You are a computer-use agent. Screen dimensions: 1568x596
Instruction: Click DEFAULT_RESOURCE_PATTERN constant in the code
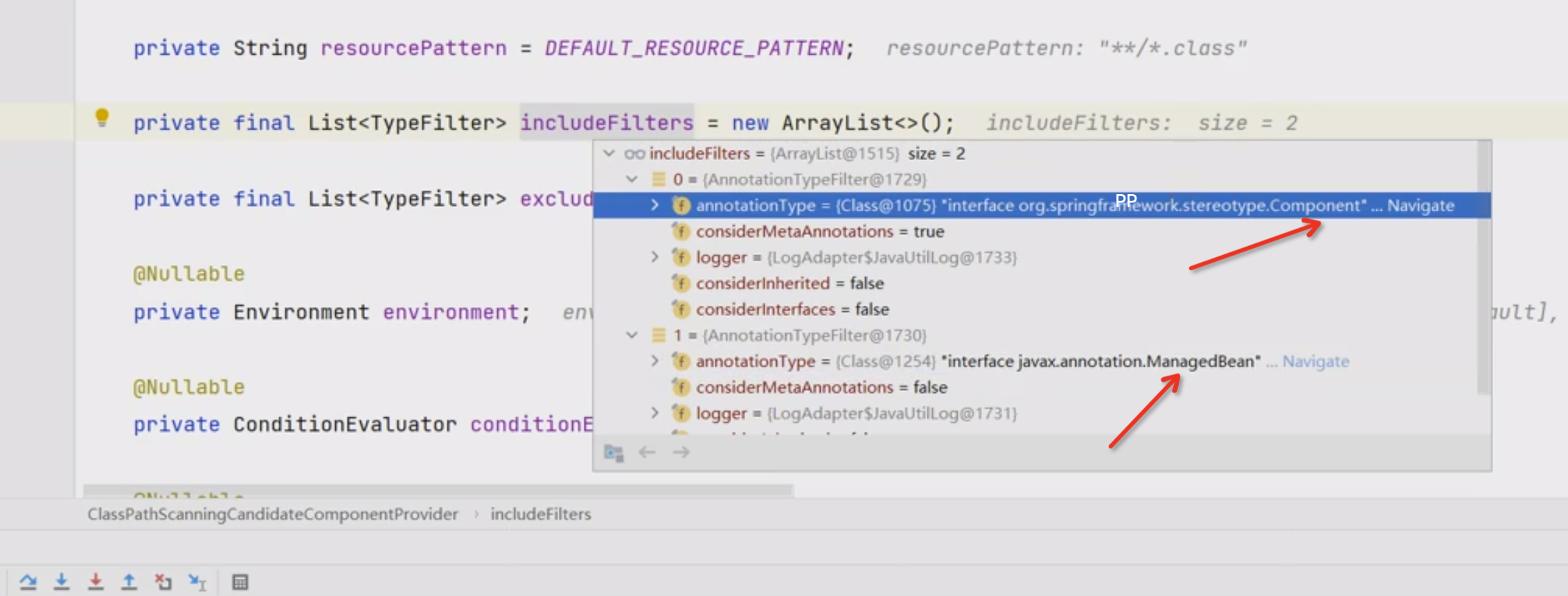(x=694, y=49)
